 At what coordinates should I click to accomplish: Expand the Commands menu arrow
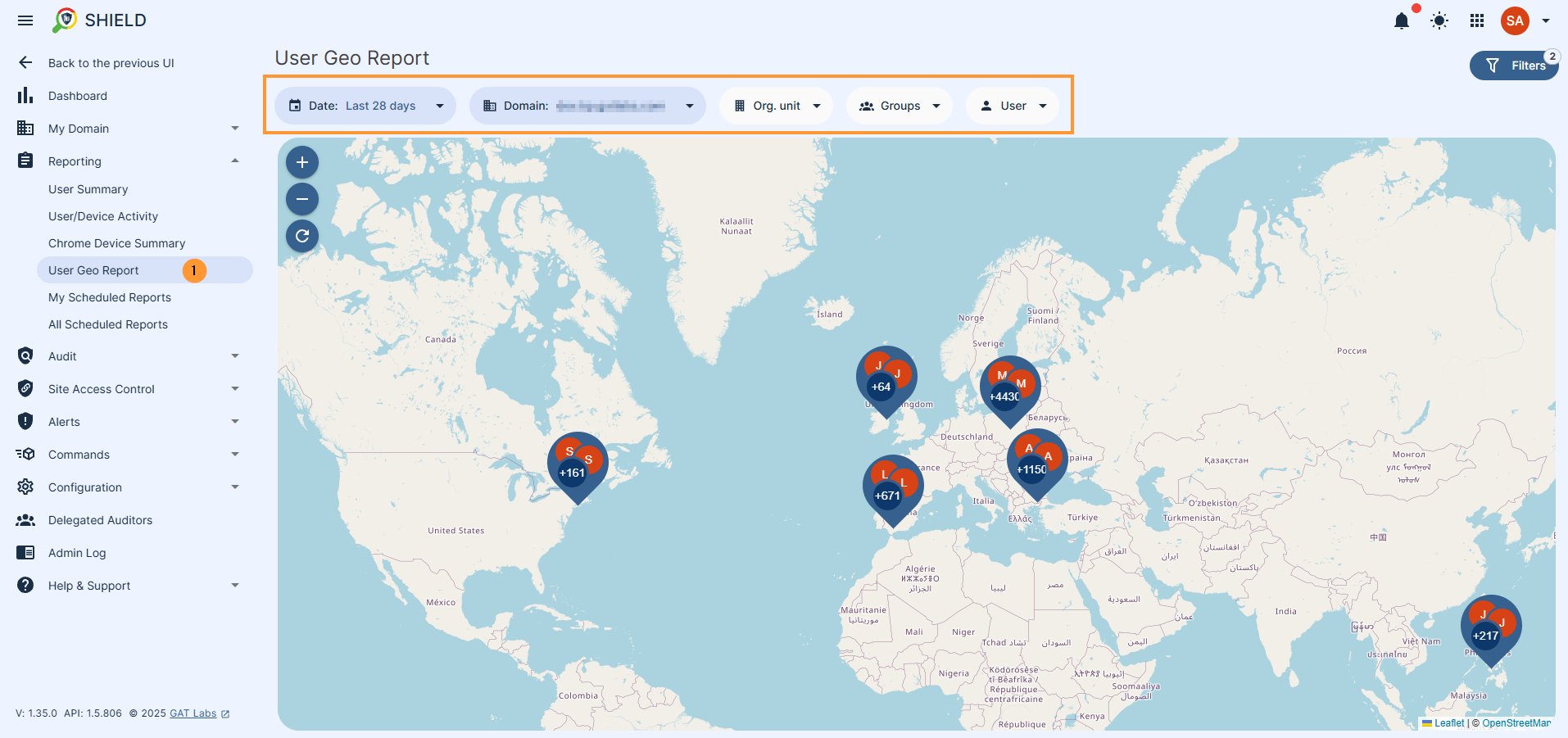[x=235, y=455]
